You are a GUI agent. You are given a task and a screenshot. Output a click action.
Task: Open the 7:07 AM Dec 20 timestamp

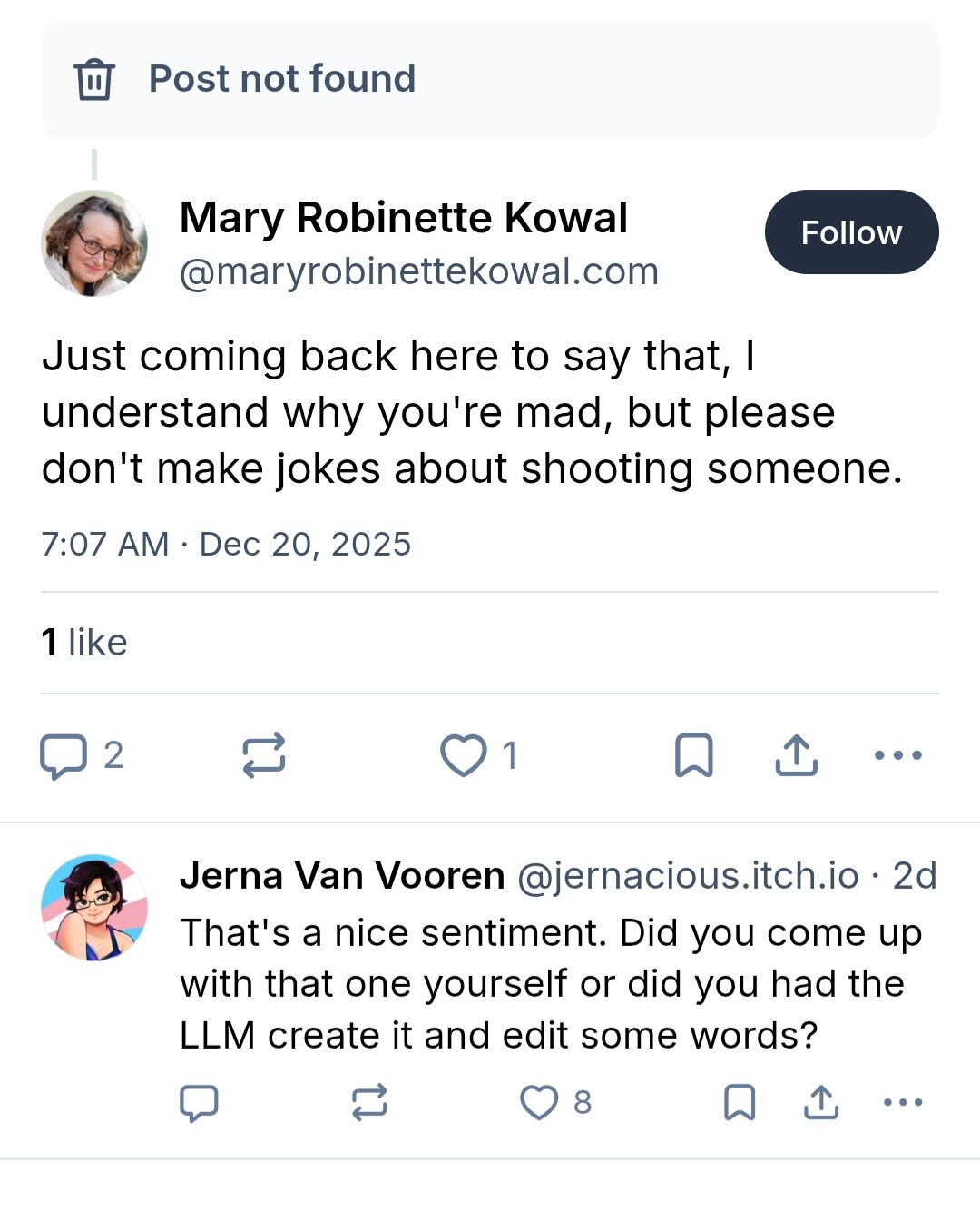(226, 544)
